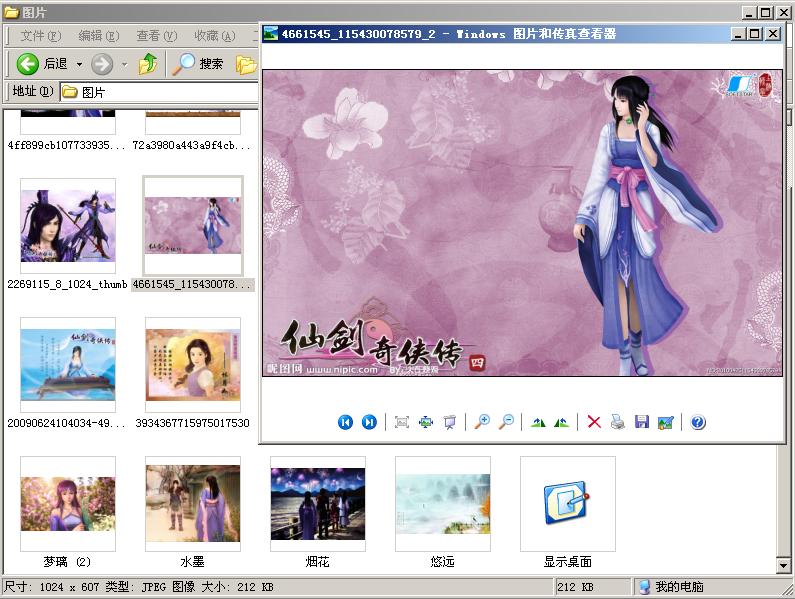Rotate image clockwise
Image resolution: width=795 pixels, height=599 pixels.
[x=538, y=422]
